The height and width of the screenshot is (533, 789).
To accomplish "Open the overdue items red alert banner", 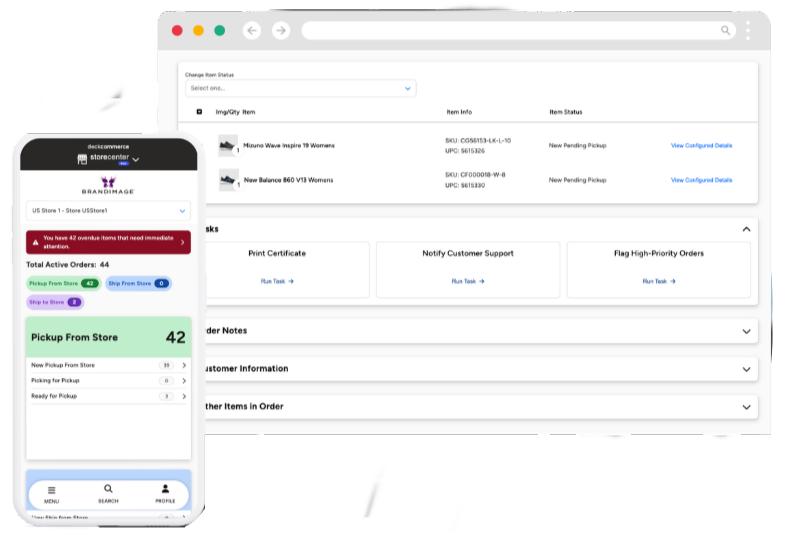I will 108,242.
